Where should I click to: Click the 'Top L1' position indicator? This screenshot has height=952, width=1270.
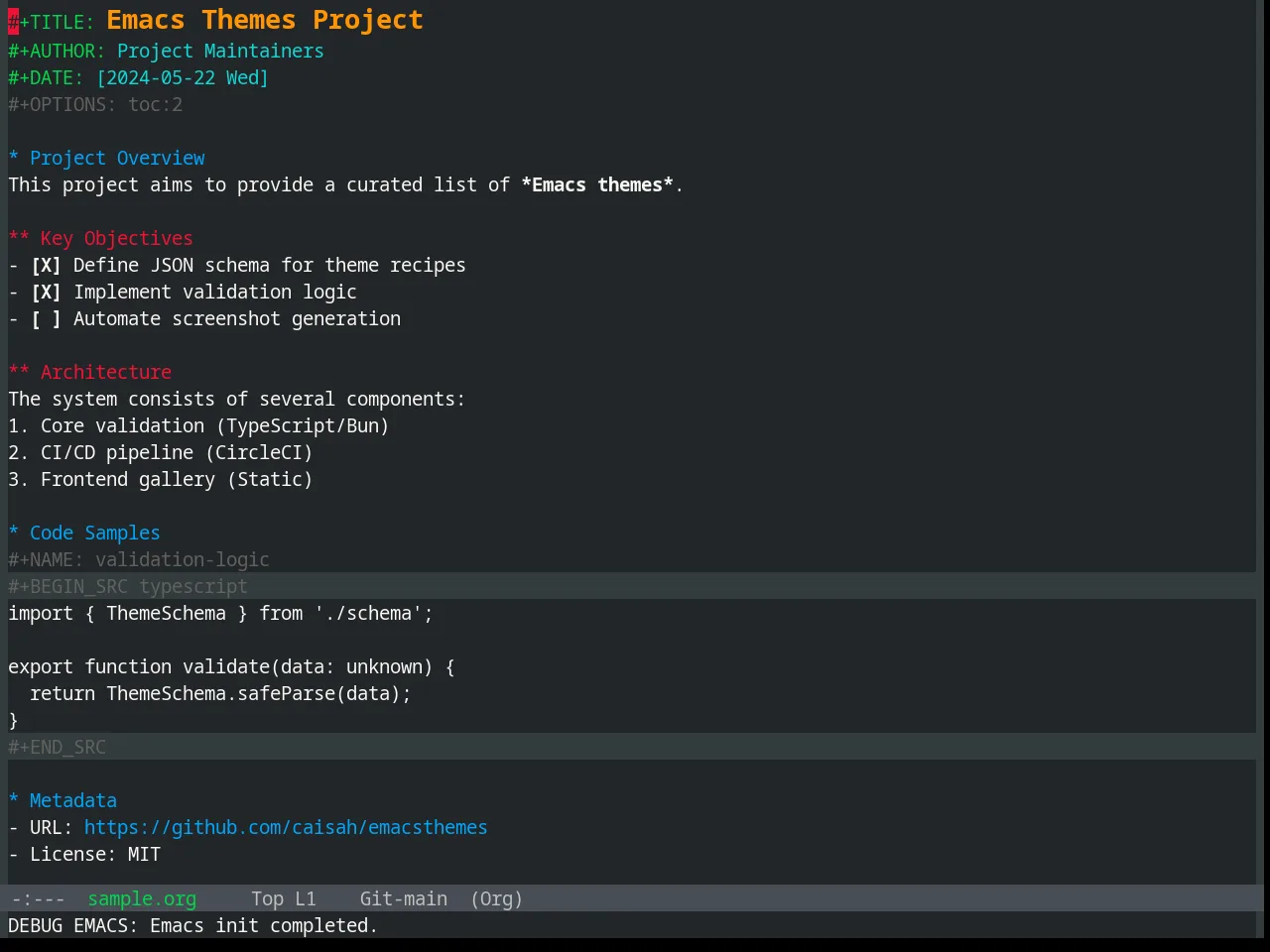(x=284, y=898)
